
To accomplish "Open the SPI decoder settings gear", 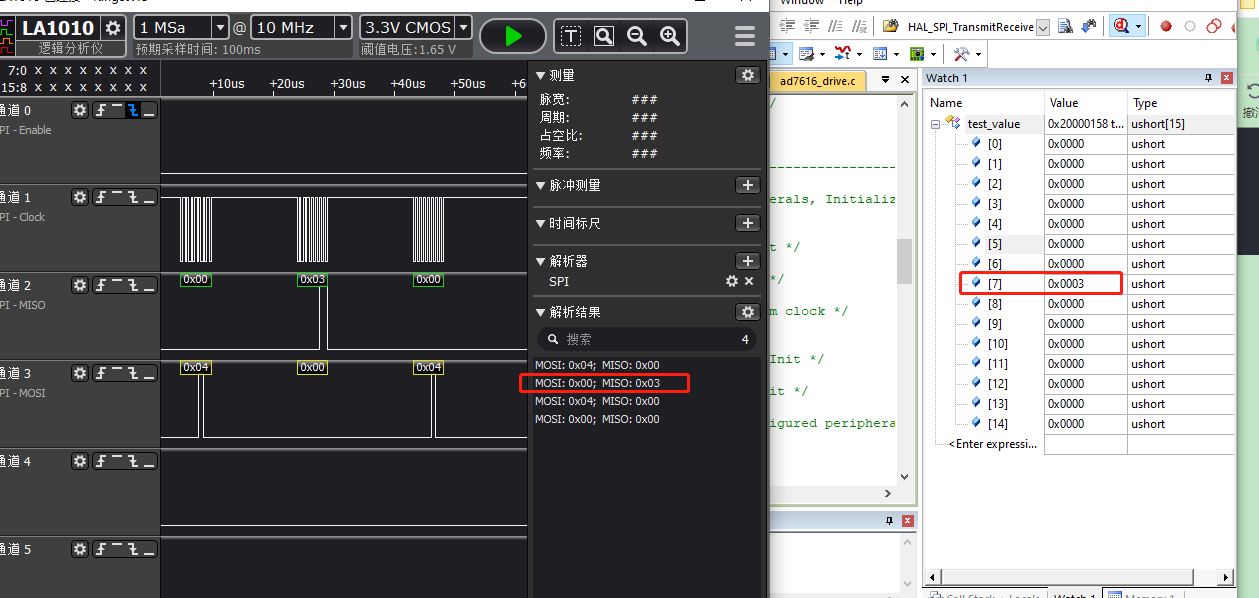I will tap(731, 281).
